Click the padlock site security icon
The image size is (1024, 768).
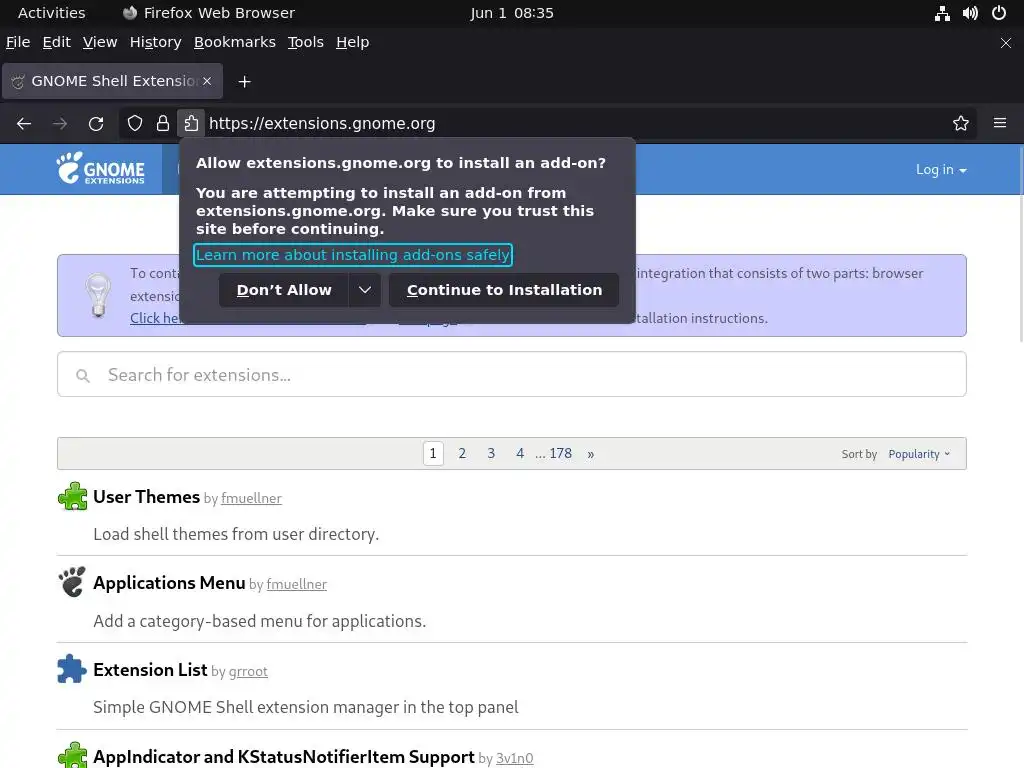(x=163, y=123)
